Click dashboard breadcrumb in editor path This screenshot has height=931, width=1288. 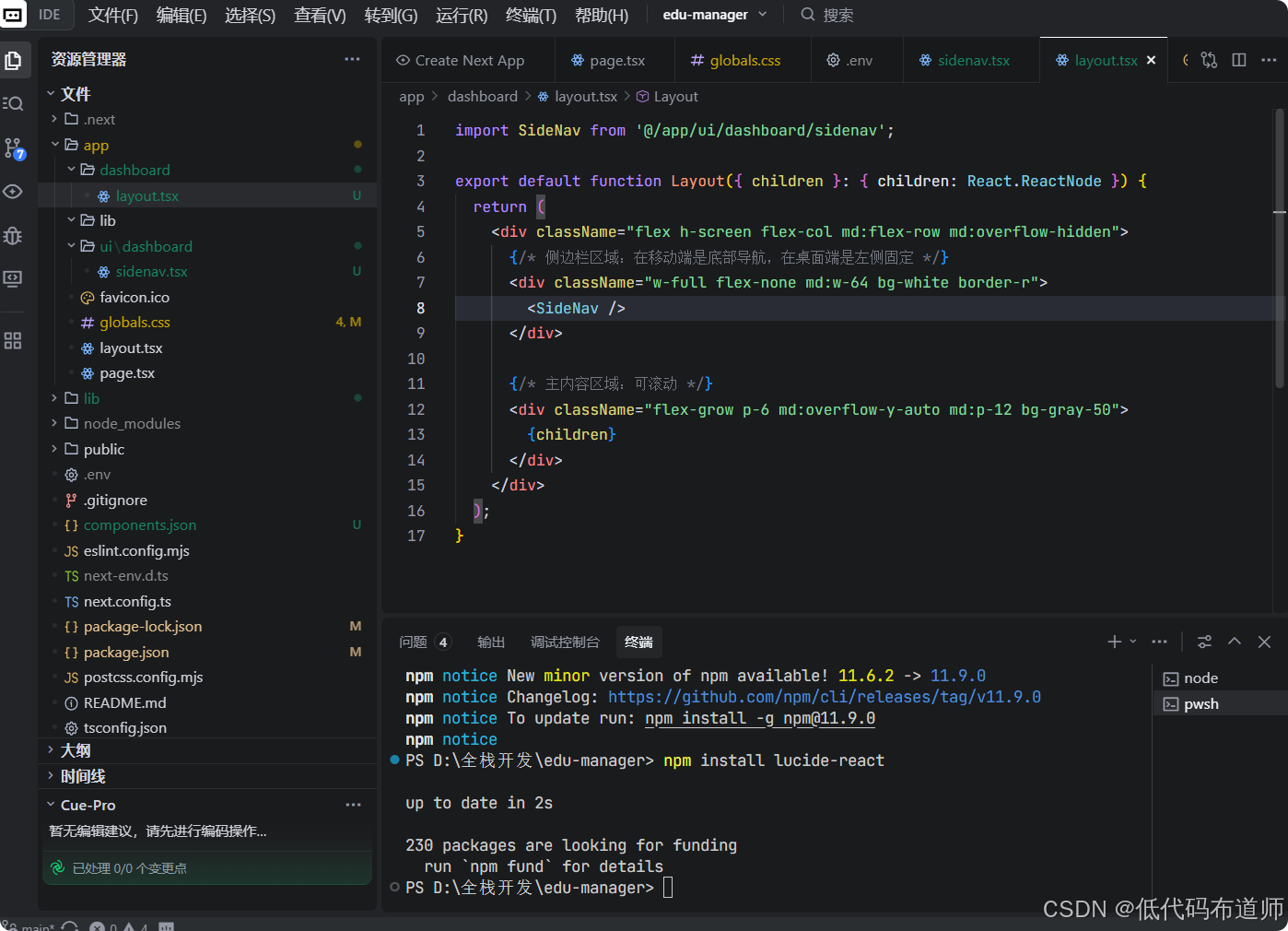[483, 97]
